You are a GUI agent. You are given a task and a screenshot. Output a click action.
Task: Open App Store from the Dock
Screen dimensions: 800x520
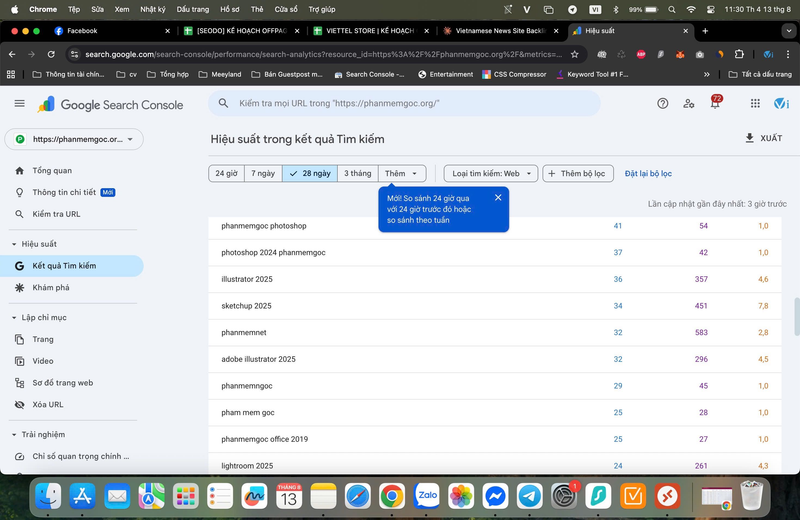[x=83, y=496]
